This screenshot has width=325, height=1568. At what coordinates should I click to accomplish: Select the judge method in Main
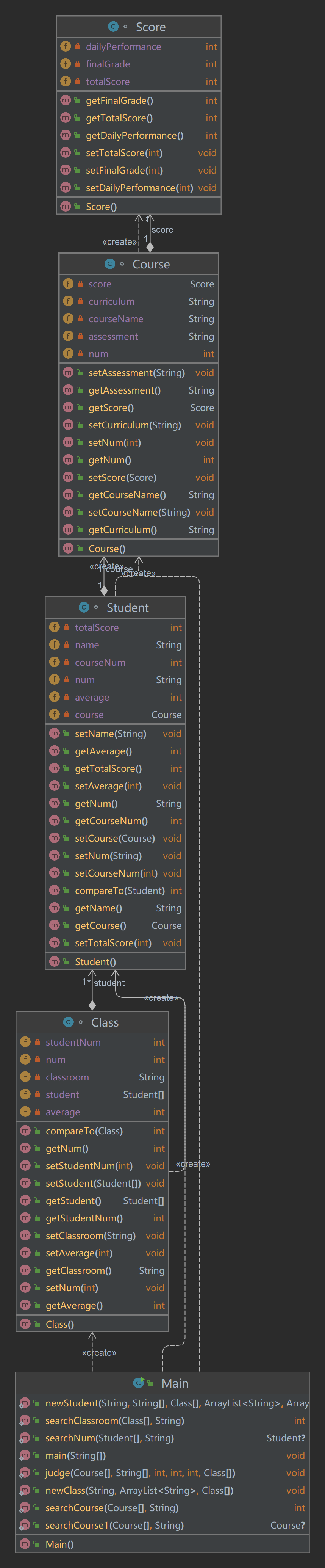[140, 1472]
